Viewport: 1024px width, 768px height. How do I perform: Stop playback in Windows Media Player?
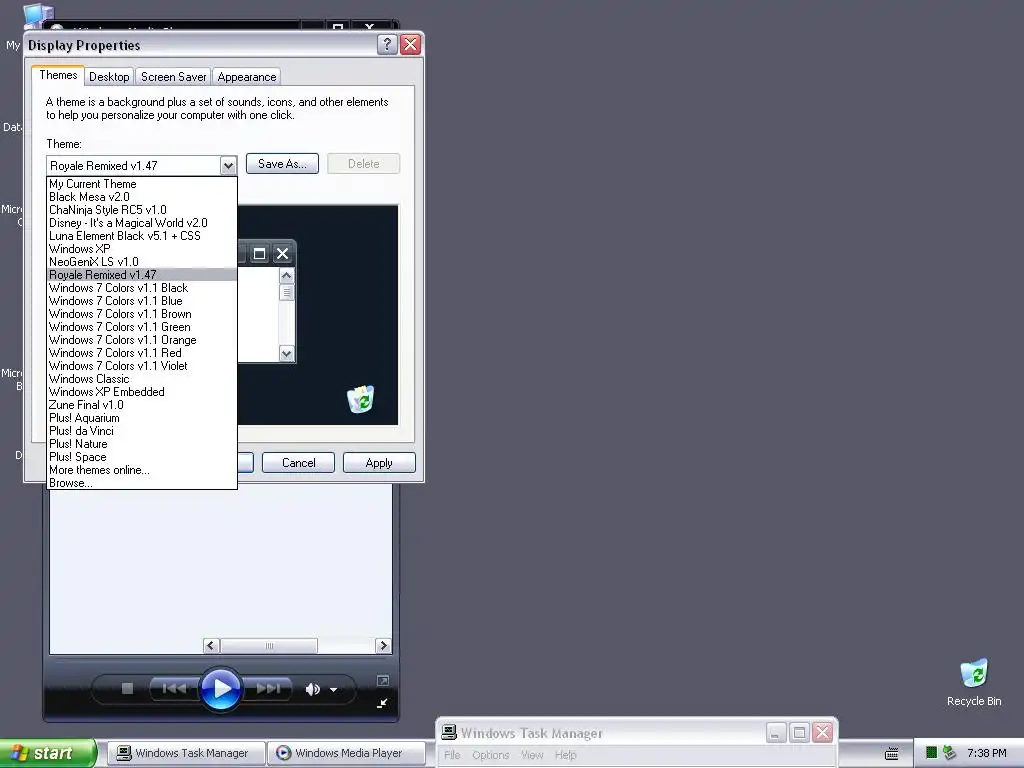point(127,688)
